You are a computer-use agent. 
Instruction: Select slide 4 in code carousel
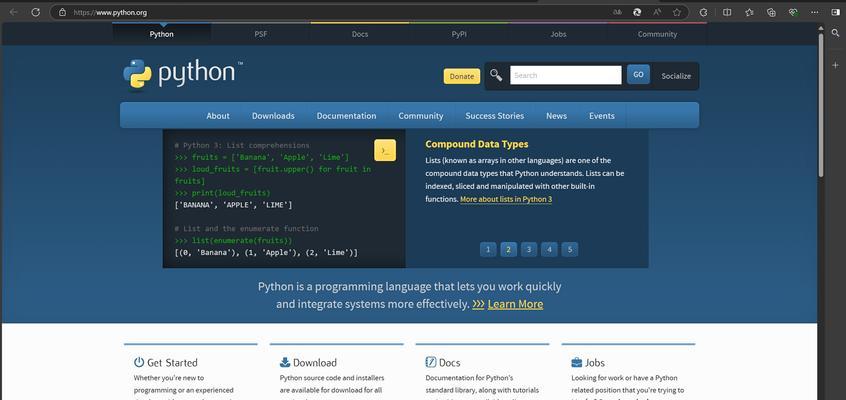point(549,249)
